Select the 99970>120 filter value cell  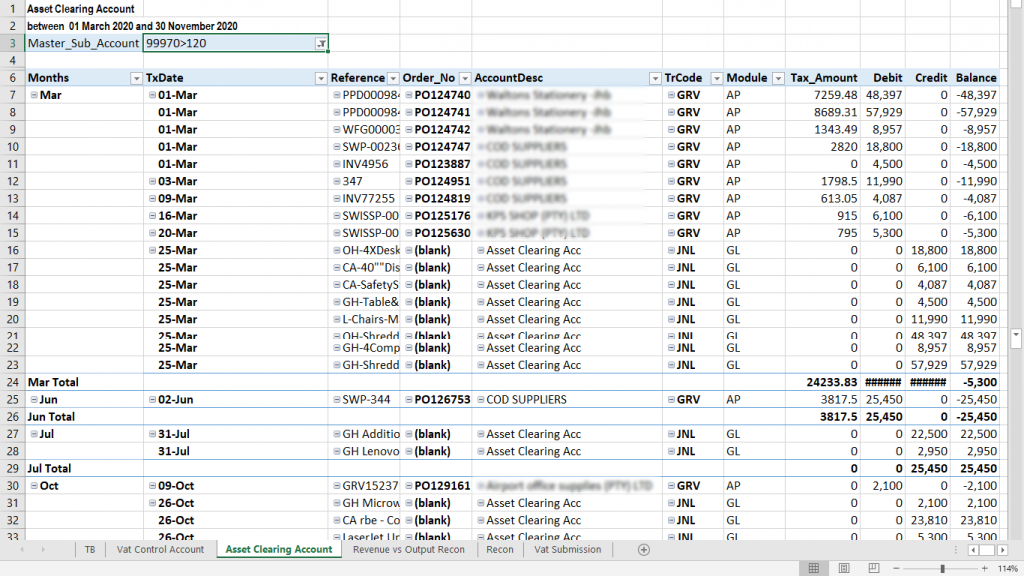[235, 43]
